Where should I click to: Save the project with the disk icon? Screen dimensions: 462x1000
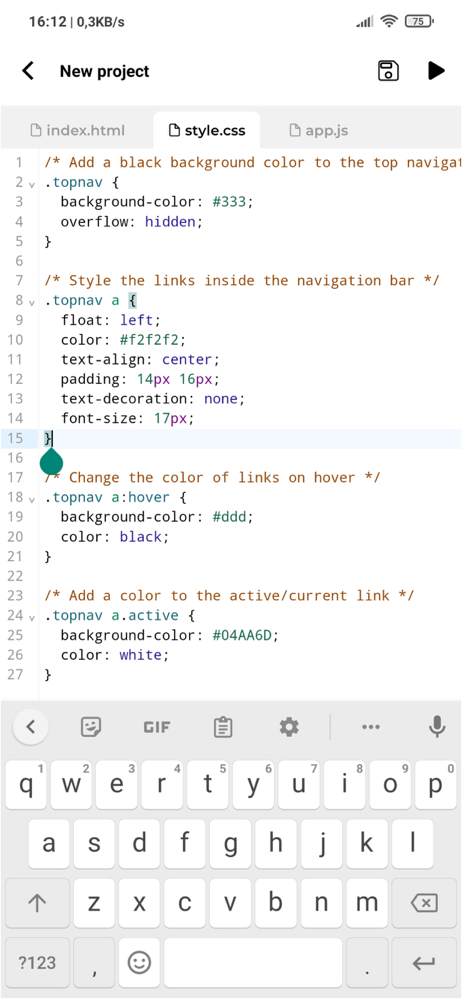tap(388, 71)
